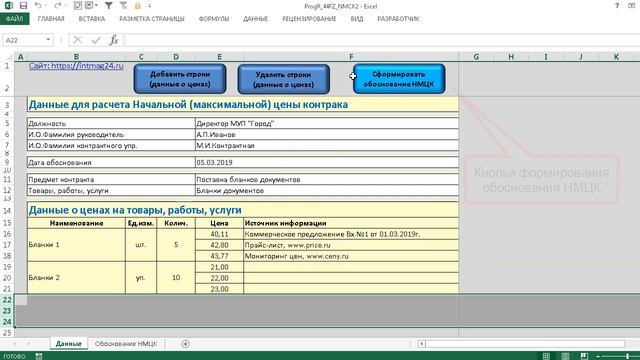Select the Бланки 2 name cell
640x360 pixels.
click(76, 278)
